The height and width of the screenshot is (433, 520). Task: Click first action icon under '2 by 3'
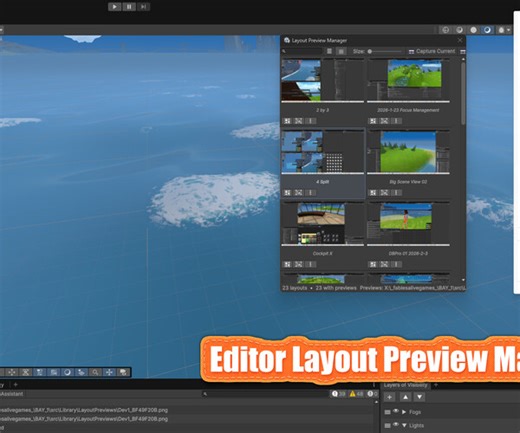pyautogui.click(x=287, y=121)
